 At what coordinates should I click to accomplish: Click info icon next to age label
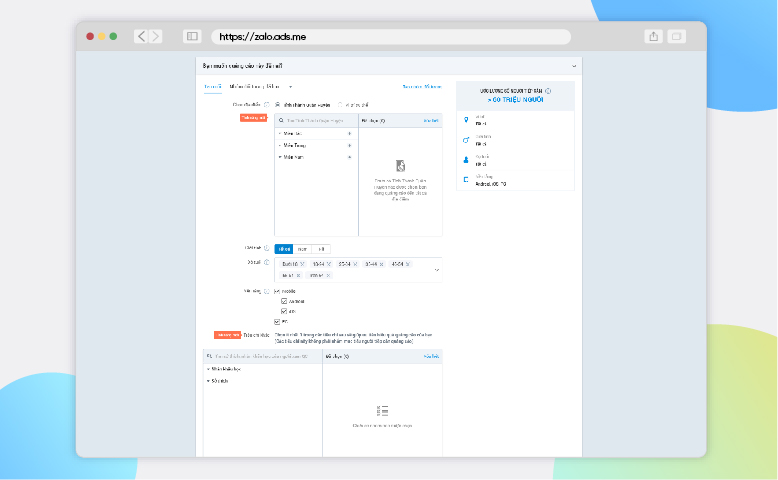tap(266, 262)
